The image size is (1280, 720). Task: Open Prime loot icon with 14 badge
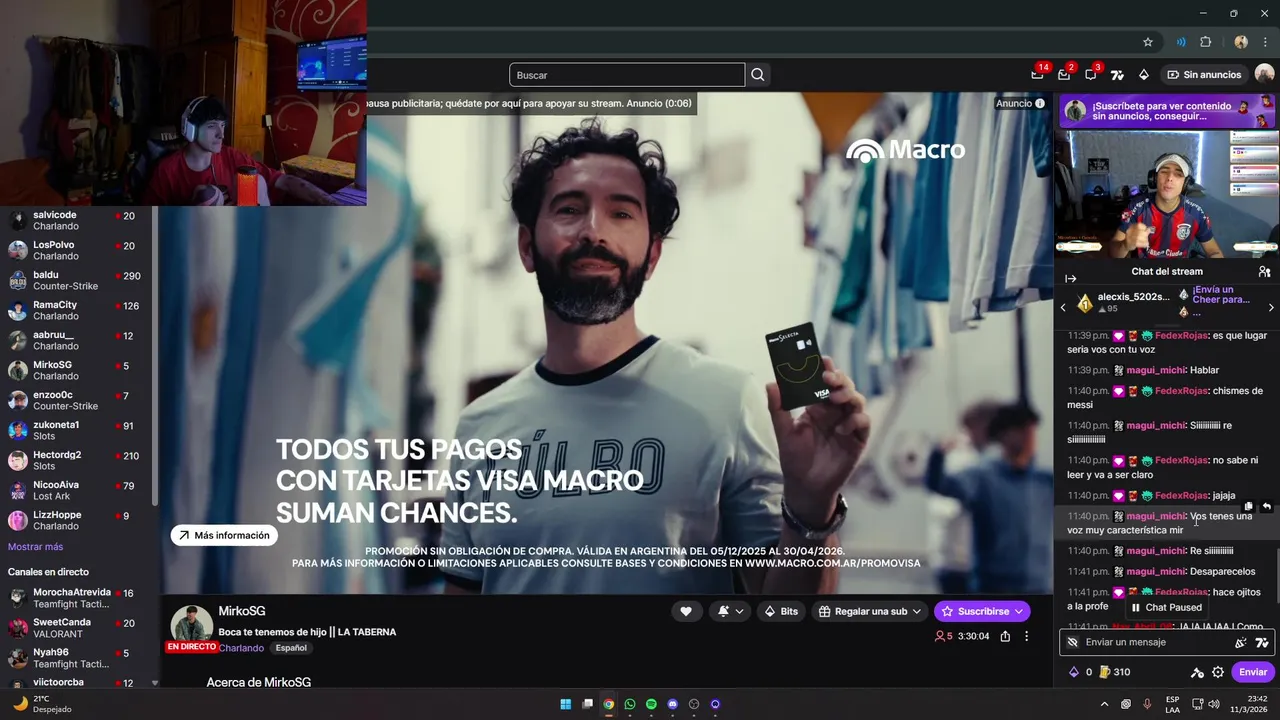click(1037, 75)
